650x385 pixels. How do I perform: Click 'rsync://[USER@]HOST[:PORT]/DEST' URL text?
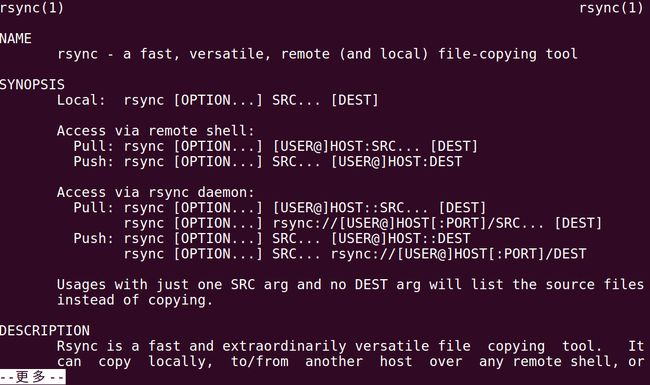pos(458,254)
